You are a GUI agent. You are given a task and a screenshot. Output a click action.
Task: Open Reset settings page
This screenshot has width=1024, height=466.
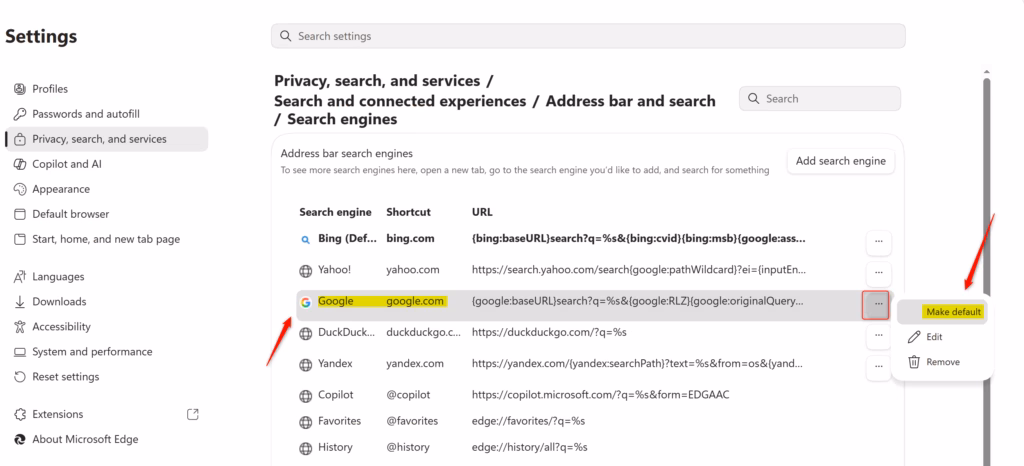pos(65,377)
